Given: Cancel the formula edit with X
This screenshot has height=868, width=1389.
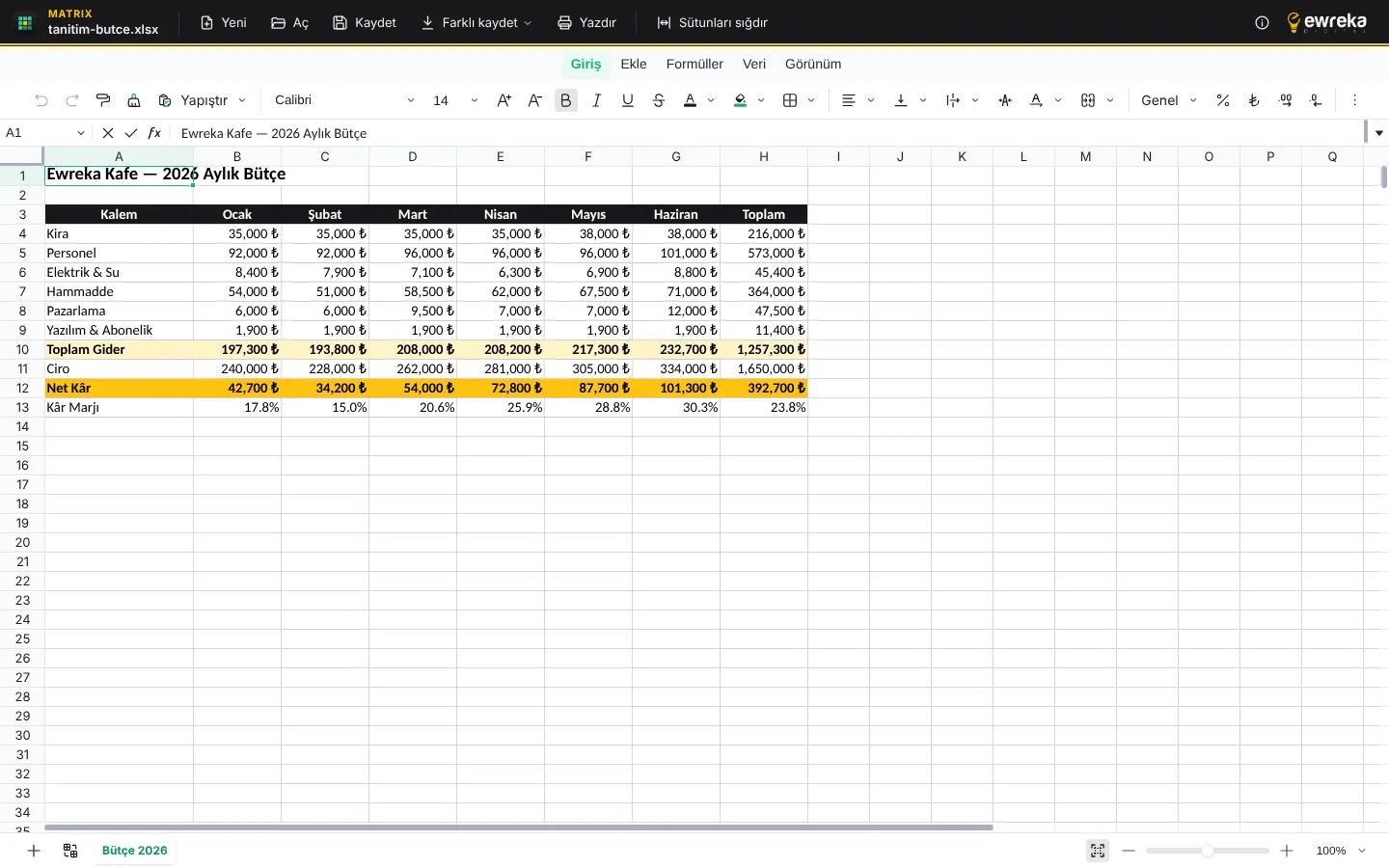Looking at the screenshot, I should tap(108, 133).
